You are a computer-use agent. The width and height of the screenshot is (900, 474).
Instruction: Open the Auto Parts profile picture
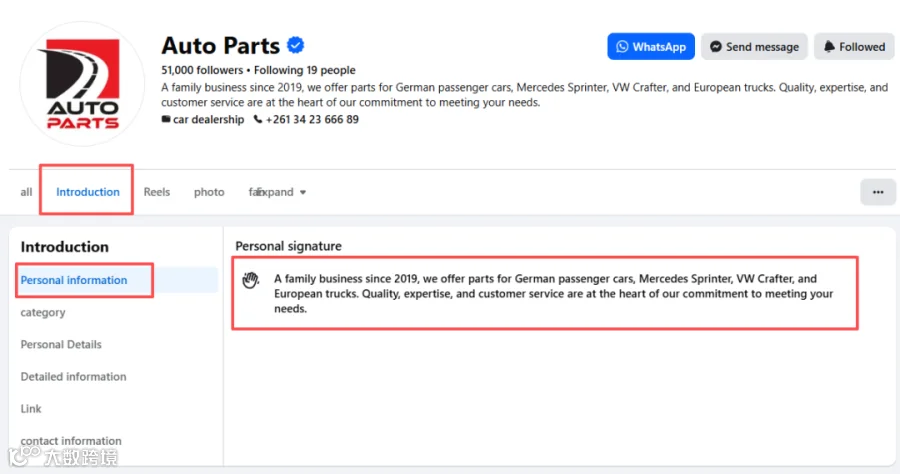(83, 84)
